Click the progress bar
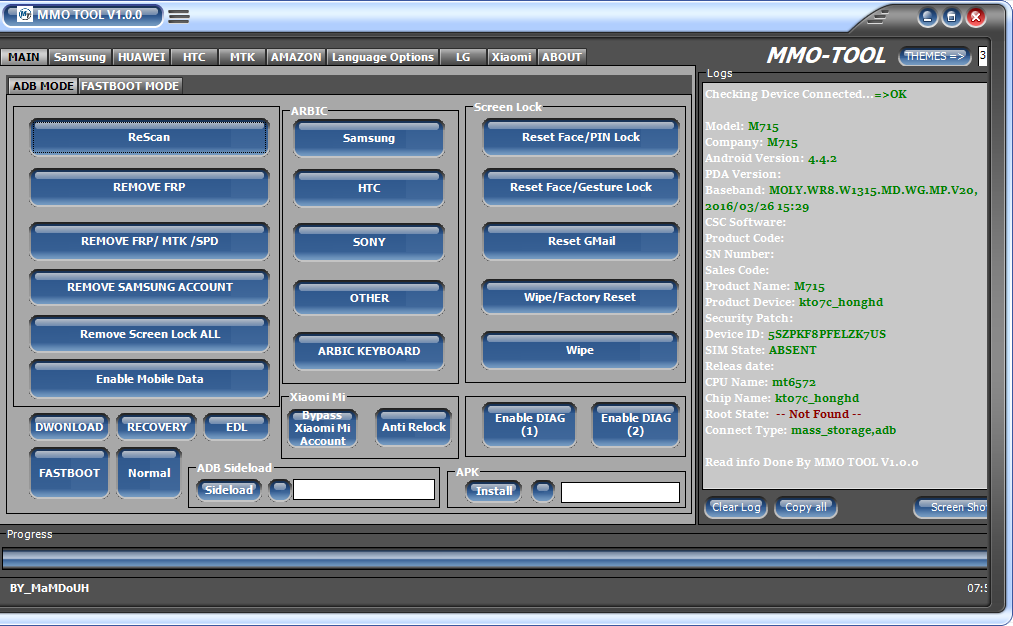1013x626 pixels. click(494, 558)
